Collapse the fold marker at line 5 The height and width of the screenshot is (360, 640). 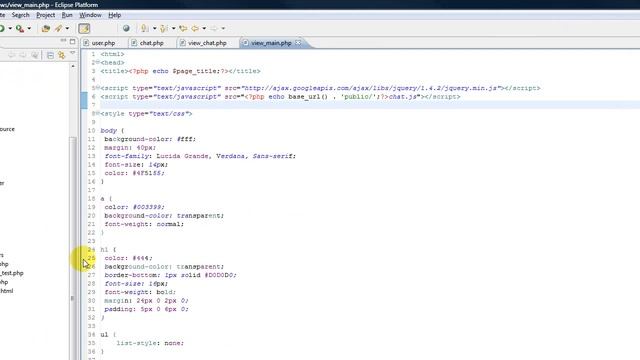pyautogui.click(x=98, y=88)
